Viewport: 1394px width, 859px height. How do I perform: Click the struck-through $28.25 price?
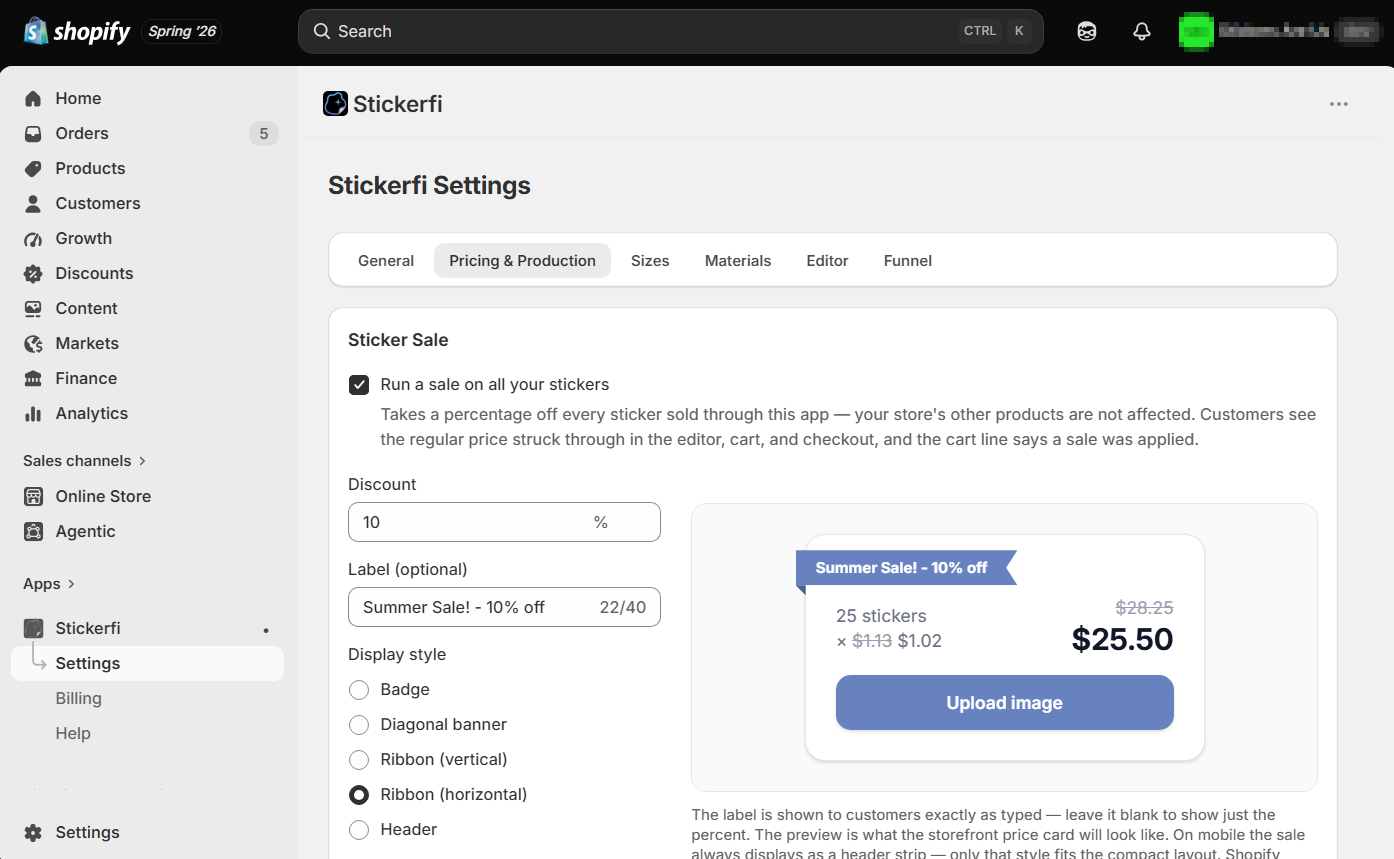(x=1144, y=608)
